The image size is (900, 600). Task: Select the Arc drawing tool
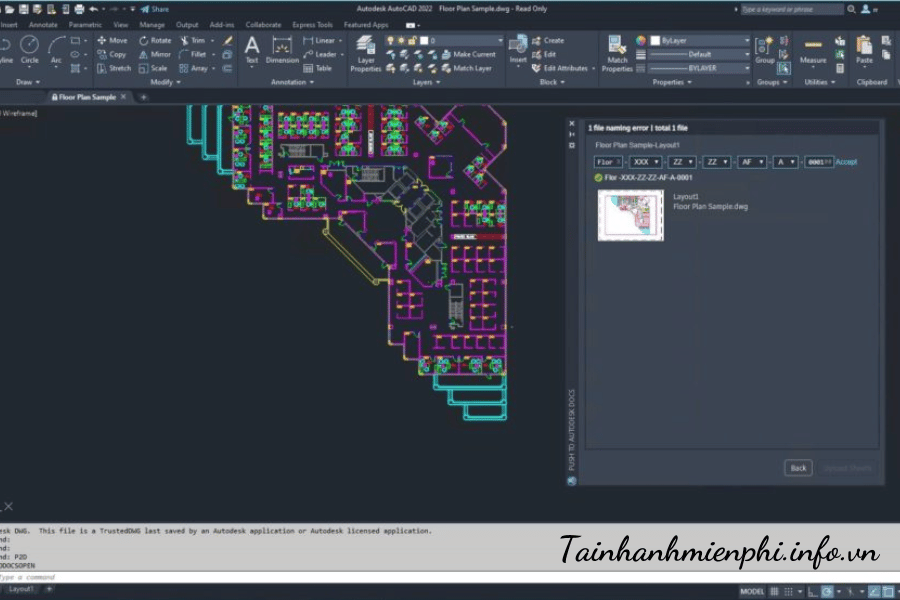pos(57,47)
